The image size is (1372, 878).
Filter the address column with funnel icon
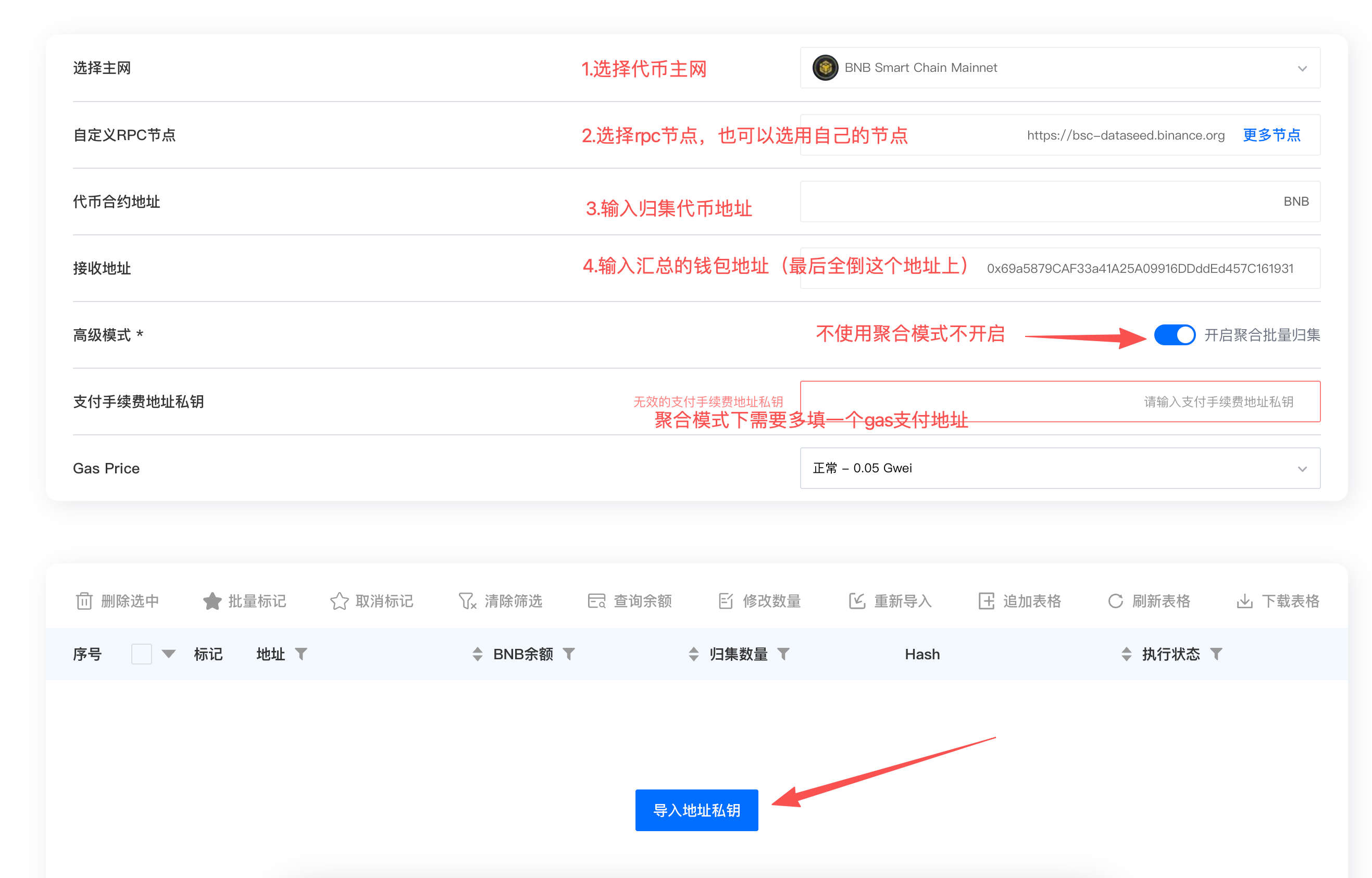[x=301, y=654]
